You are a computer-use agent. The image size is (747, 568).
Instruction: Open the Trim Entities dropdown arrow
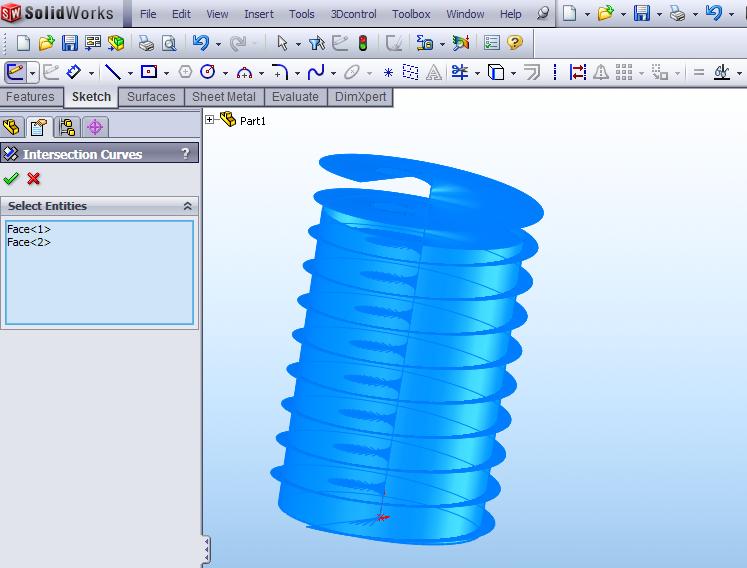tap(477, 74)
